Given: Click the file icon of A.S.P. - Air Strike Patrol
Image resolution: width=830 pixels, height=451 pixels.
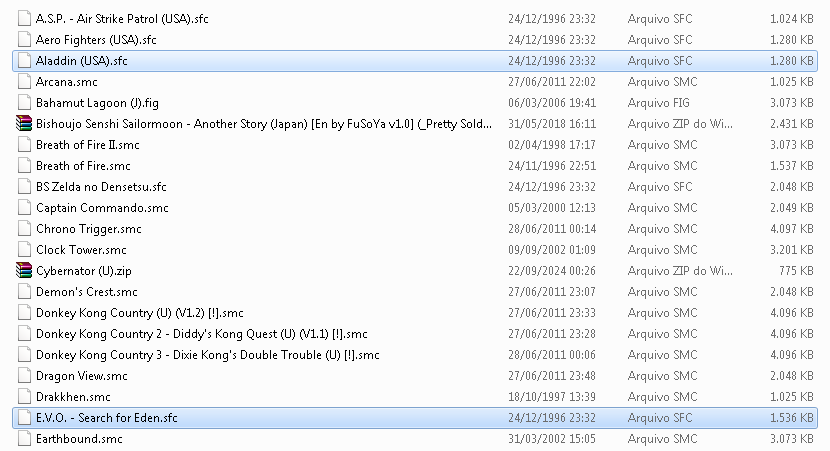Looking at the screenshot, I should (x=24, y=19).
